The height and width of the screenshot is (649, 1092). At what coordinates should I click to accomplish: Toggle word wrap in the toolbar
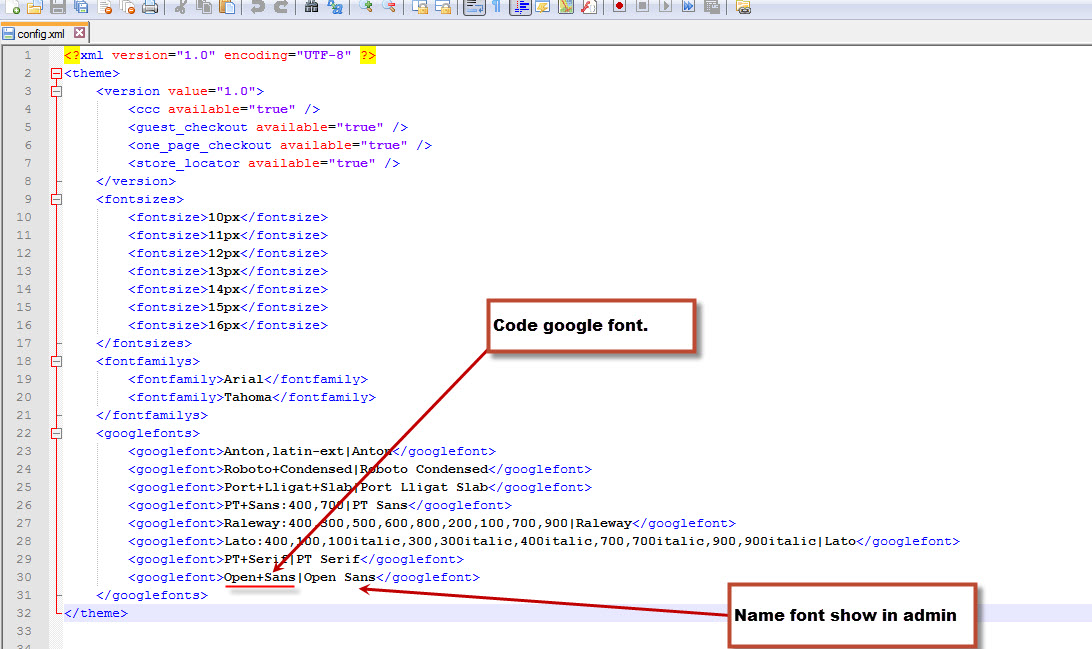pyautogui.click(x=474, y=7)
